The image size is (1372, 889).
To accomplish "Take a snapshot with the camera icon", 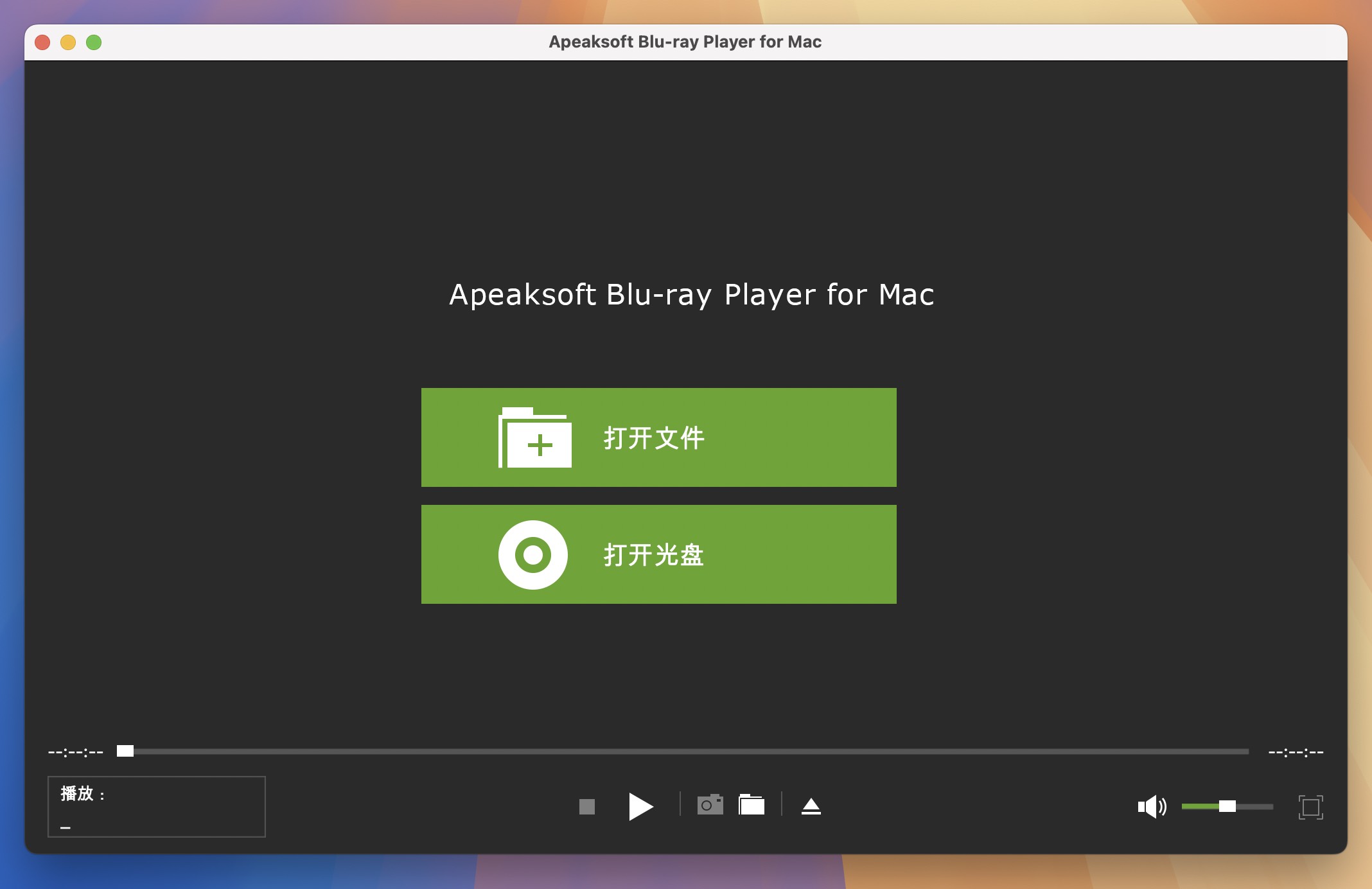I will (710, 805).
